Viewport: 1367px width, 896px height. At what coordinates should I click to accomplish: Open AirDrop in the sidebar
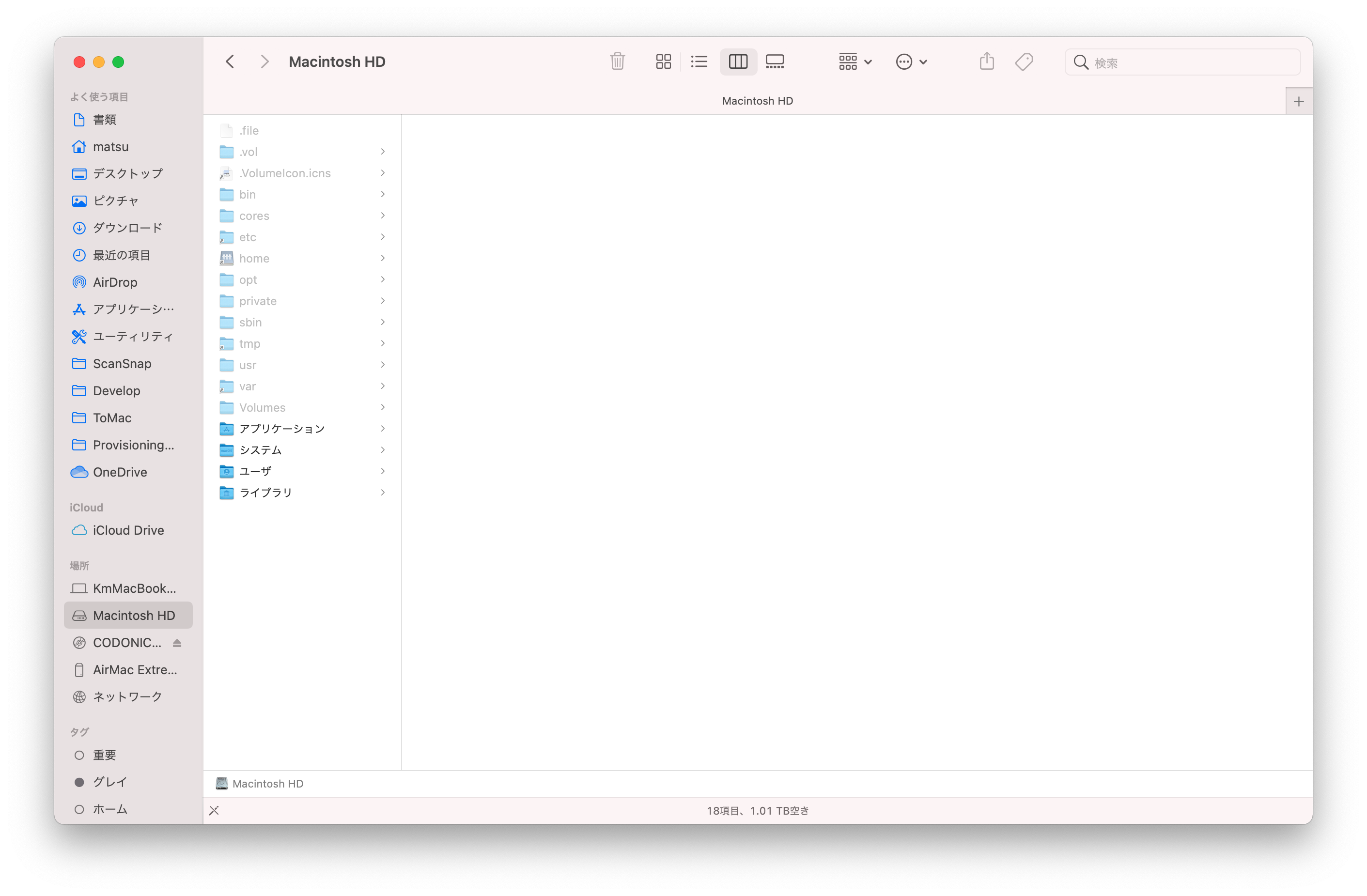click(x=128, y=282)
